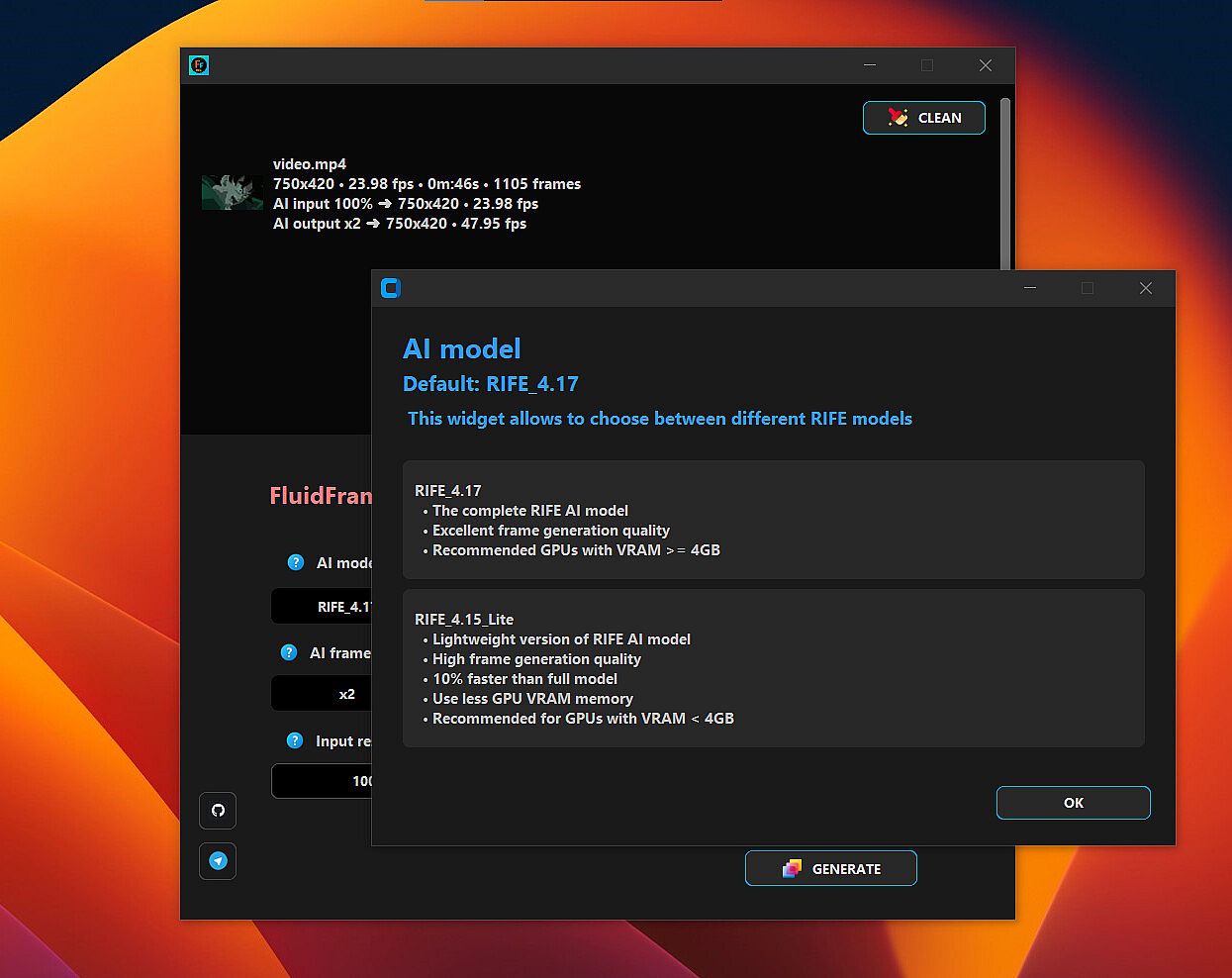The height and width of the screenshot is (978, 1232).
Task: Select the video.mp4 thumbnail
Action: [233, 192]
